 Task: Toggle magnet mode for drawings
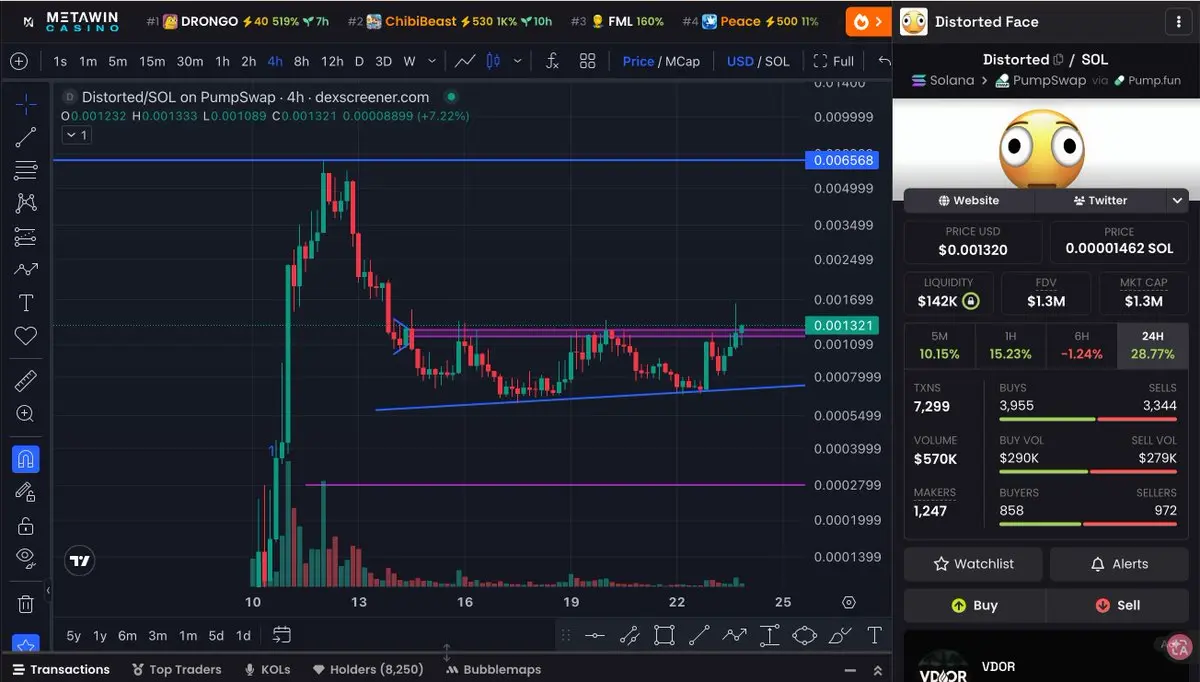click(x=26, y=459)
